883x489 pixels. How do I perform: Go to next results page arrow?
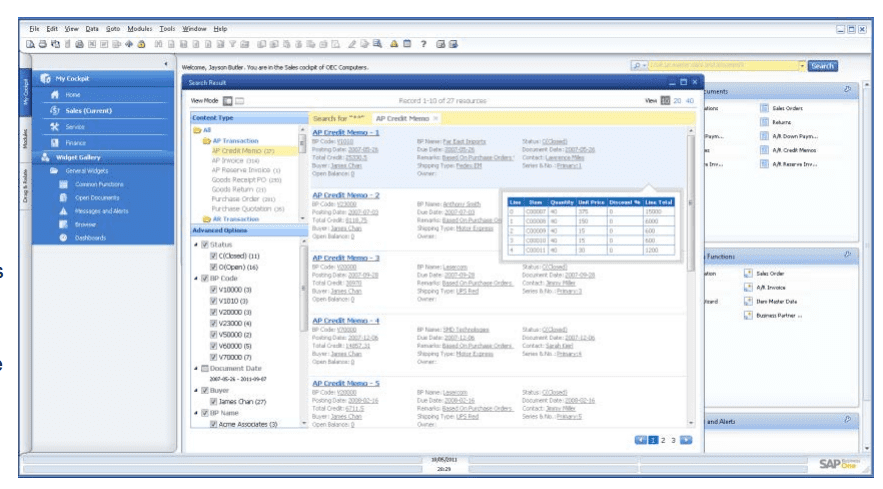[x=686, y=441]
